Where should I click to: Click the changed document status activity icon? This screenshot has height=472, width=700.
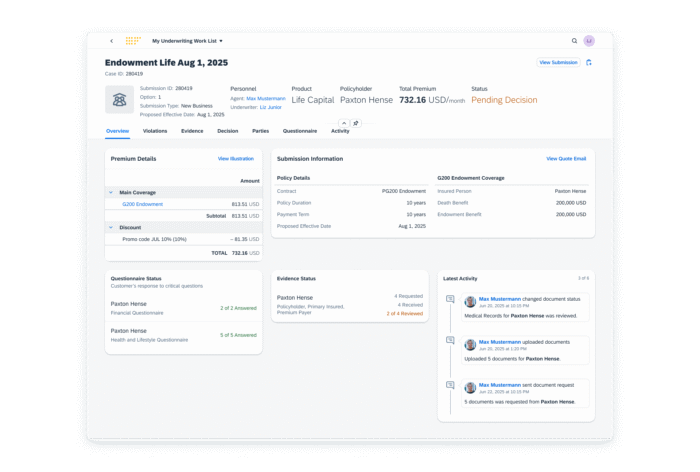coord(450,299)
